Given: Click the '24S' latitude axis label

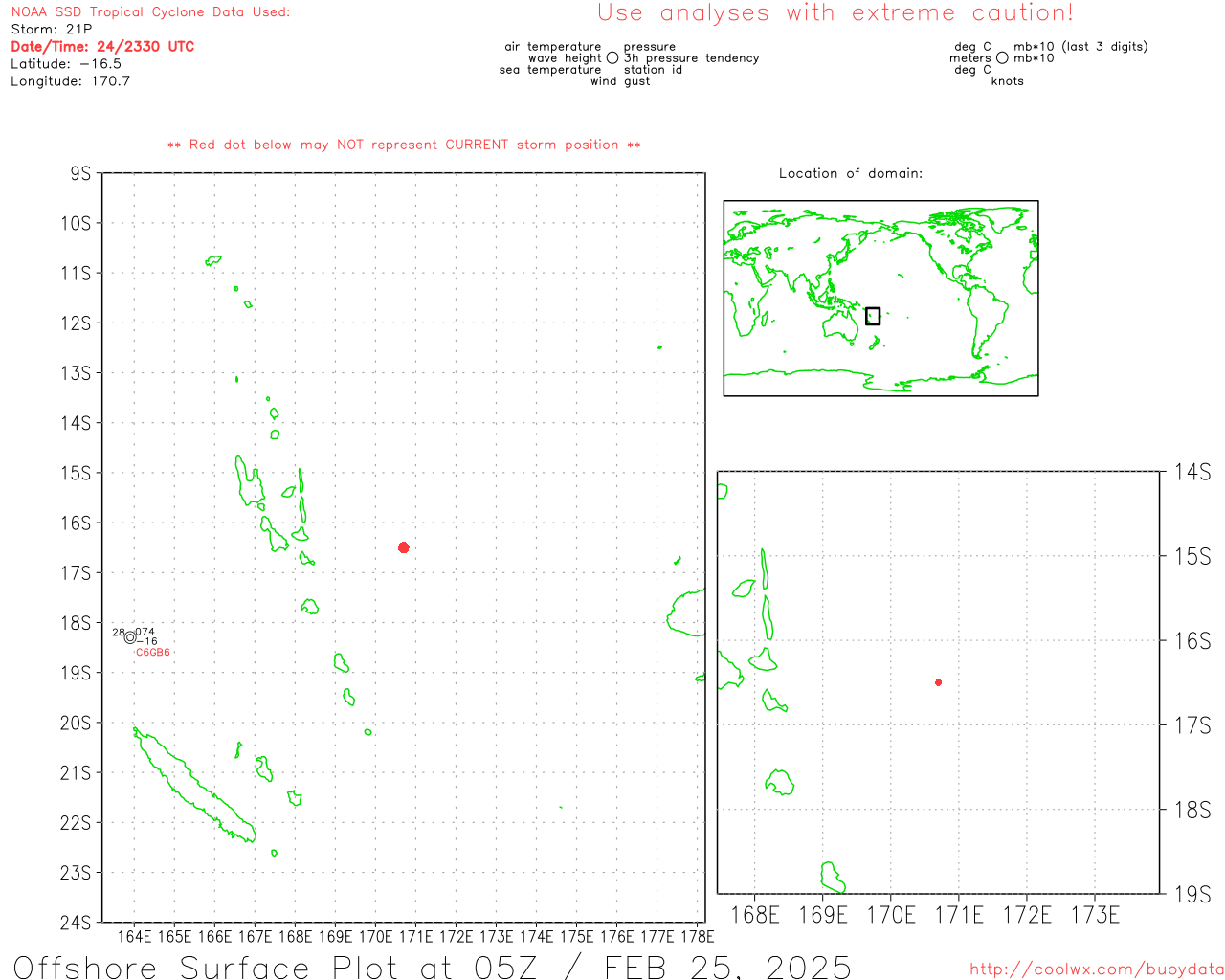Looking at the screenshot, I should [76, 923].
